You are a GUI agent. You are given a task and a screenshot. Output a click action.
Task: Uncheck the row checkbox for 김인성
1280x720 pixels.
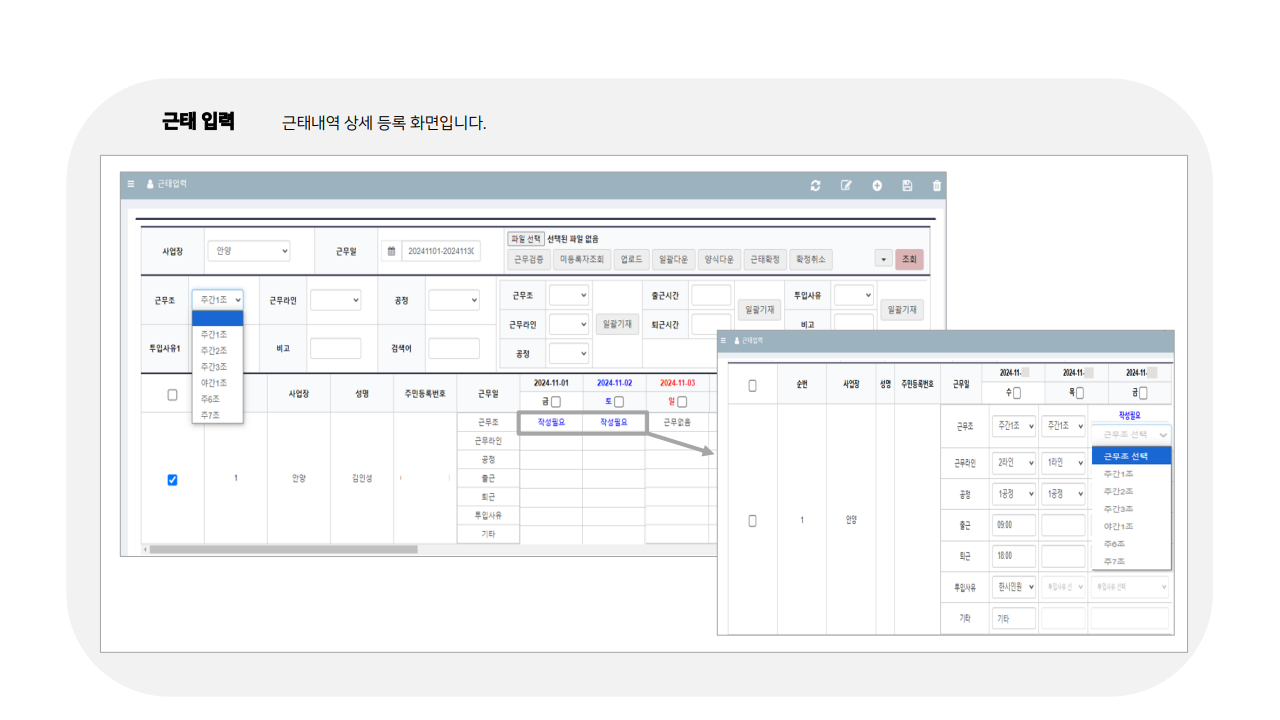point(171,480)
